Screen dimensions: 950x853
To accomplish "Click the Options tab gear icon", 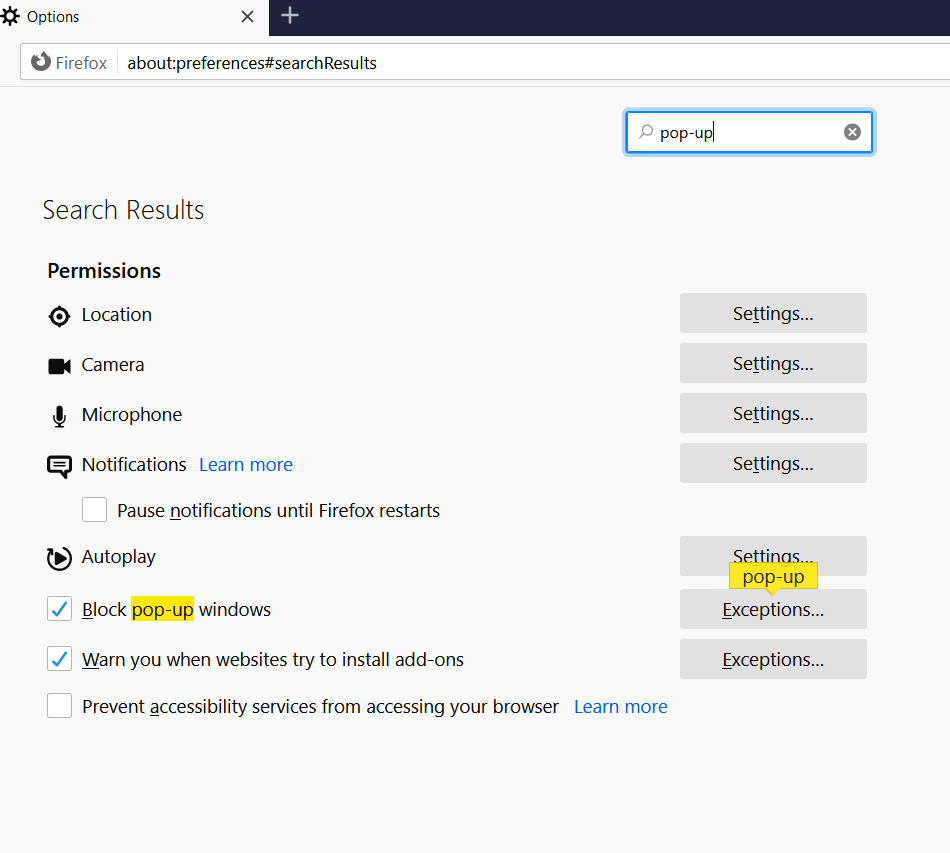I will point(10,16).
